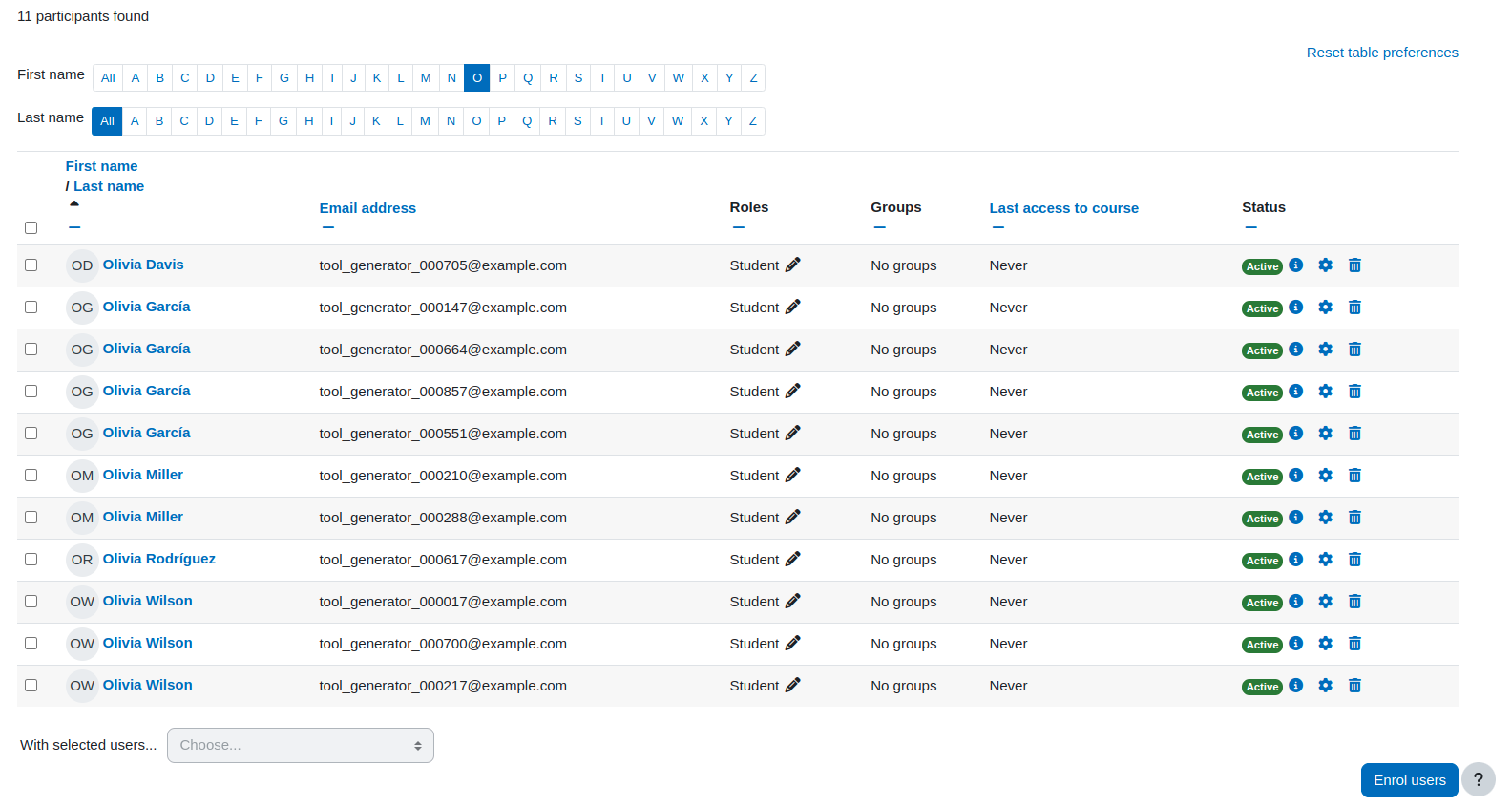Filter last name by letter G
Image resolution: width=1512 pixels, height=807 pixels.
[283, 120]
